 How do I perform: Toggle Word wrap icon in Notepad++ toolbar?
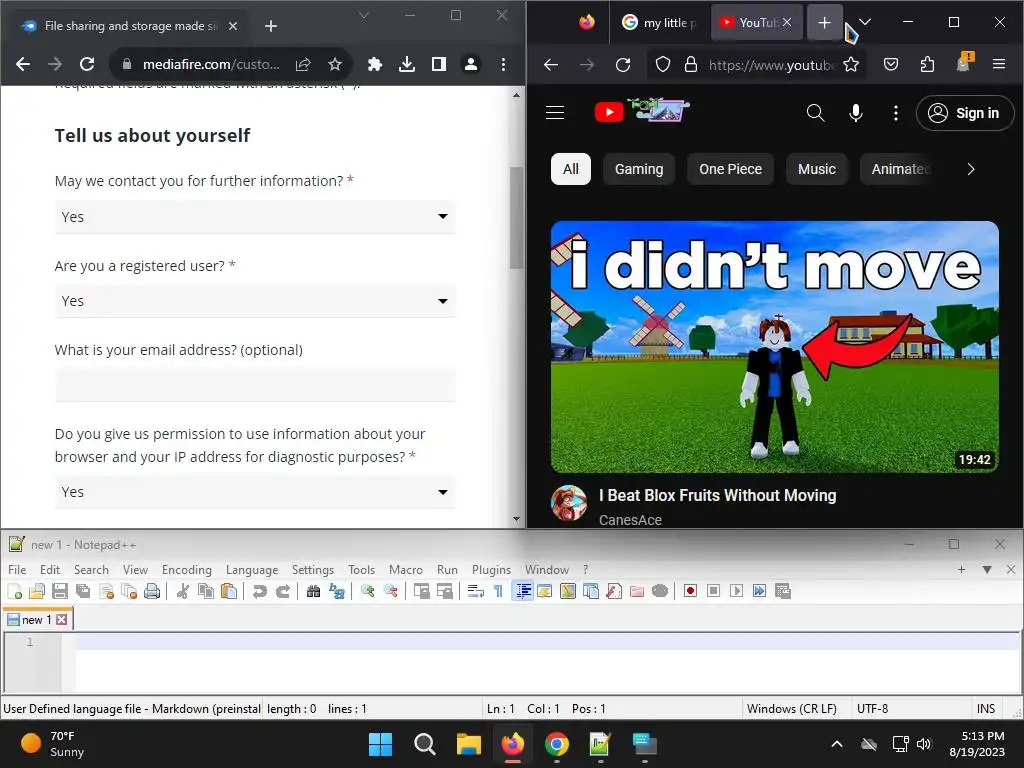475,592
